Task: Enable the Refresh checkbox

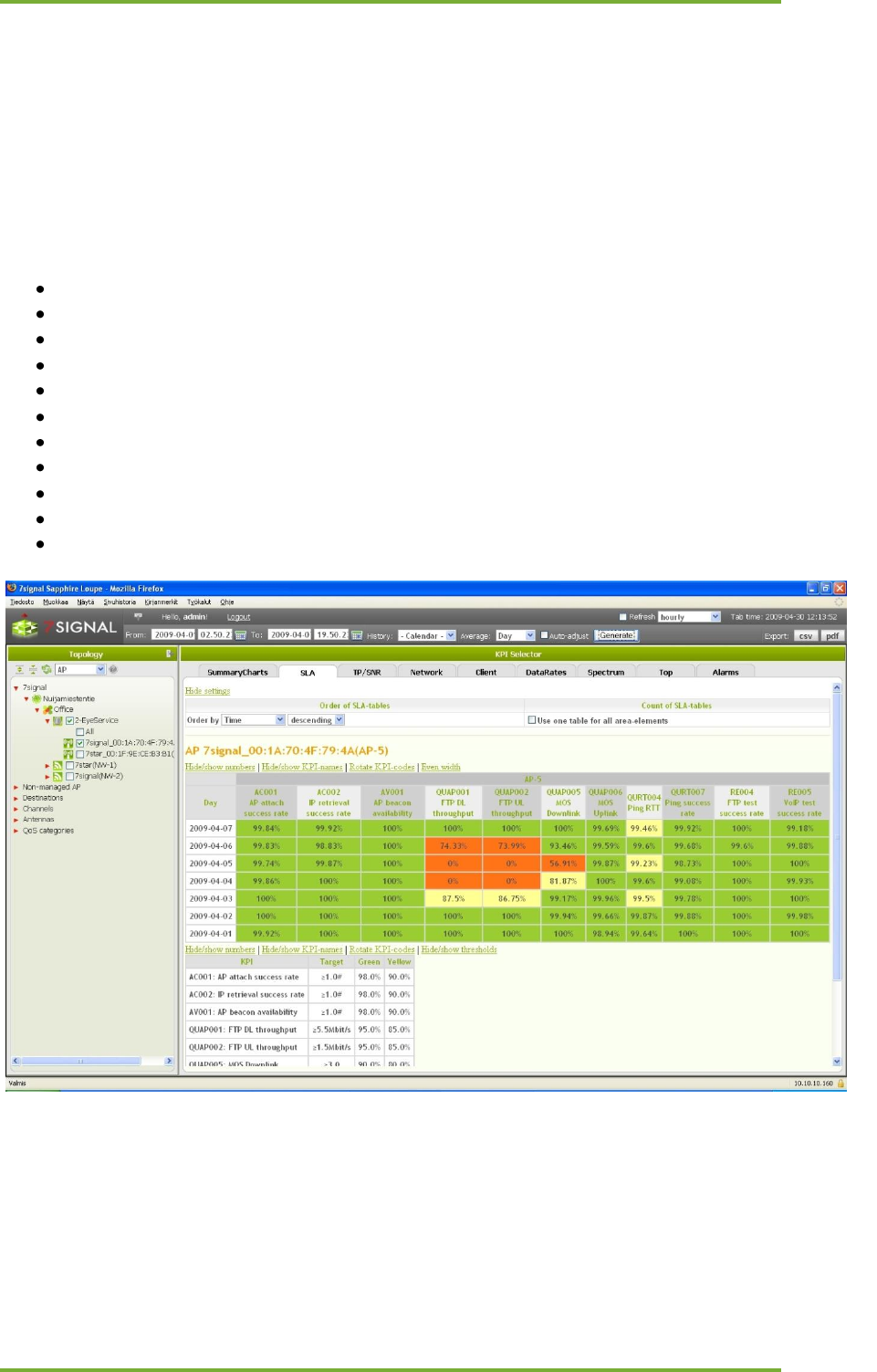Action: pyautogui.click(x=623, y=617)
